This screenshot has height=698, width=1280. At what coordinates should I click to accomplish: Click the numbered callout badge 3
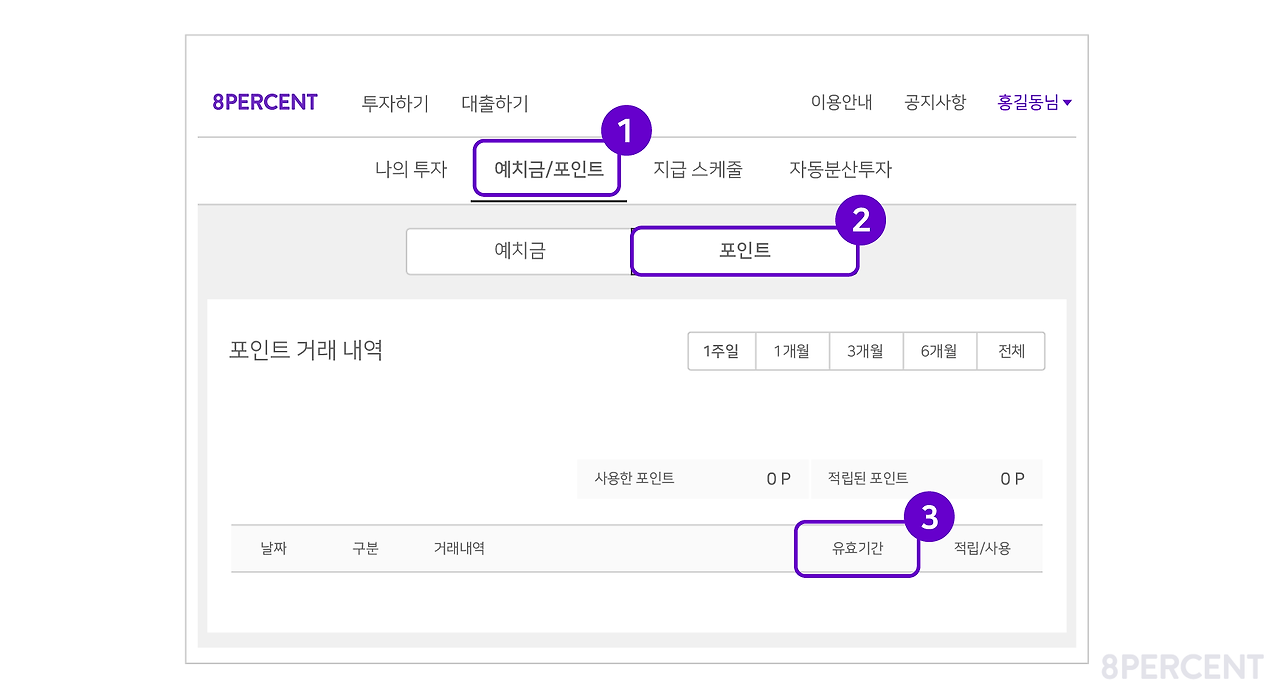[x=927, y=515]
